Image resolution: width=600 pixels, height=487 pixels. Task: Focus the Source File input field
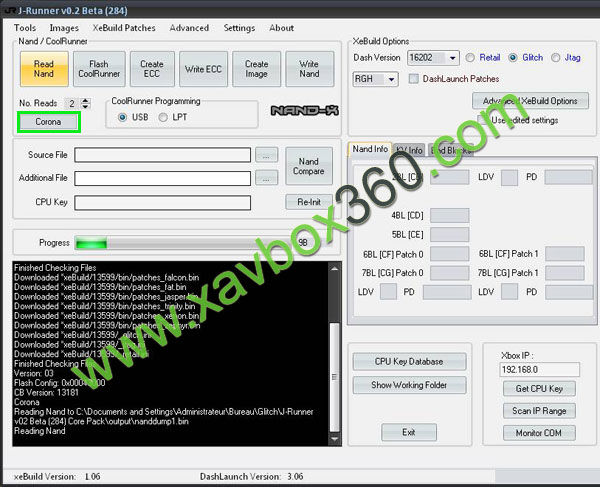[x=163, y=155]
